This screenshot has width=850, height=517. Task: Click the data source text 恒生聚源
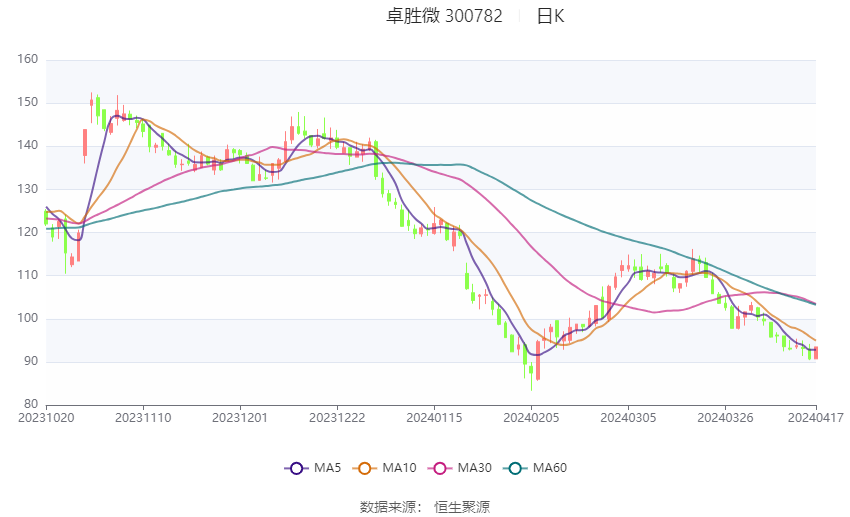pos(462,507)
